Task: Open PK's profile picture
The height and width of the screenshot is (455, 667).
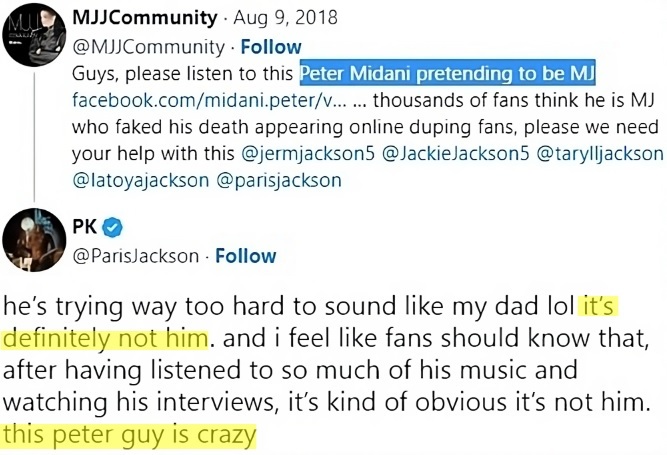Action: pyautogui.click(x=34, y=240)
